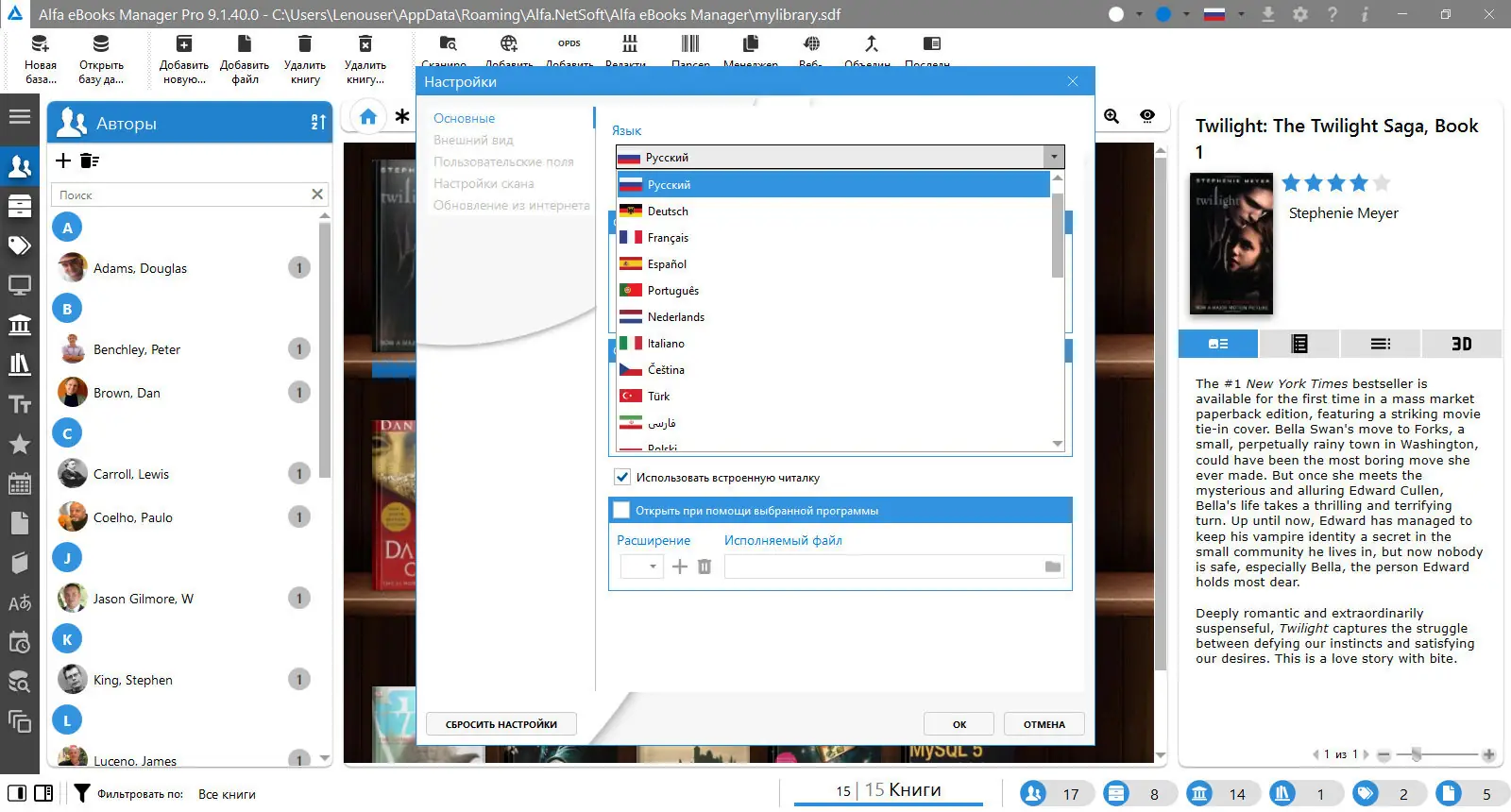Click the Последн toolbar icon

pos(931,43)
